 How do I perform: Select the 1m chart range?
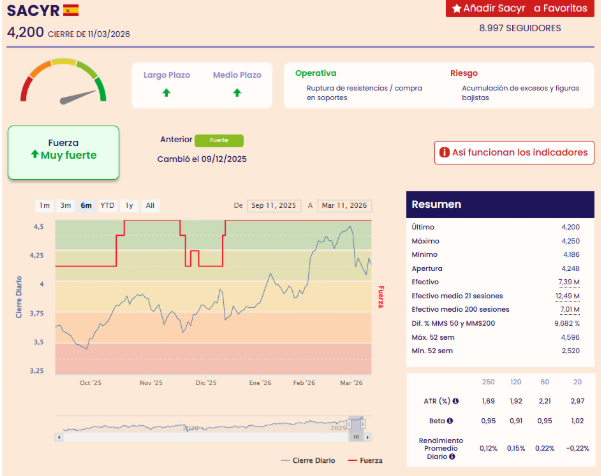44,205
